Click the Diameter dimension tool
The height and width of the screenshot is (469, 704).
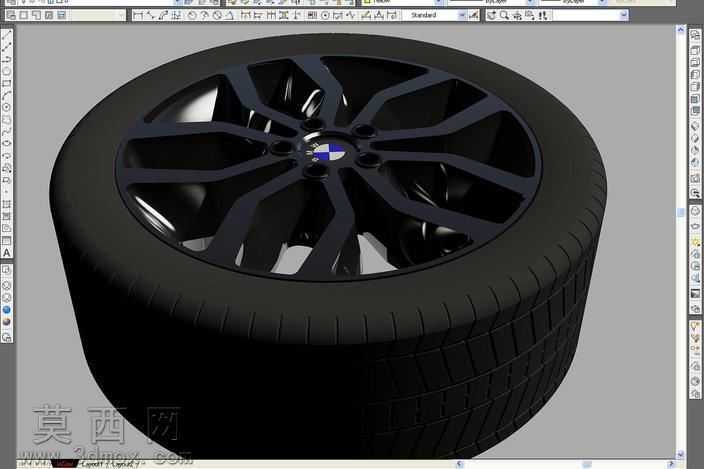pyautogui.click(x=217, y=16)
